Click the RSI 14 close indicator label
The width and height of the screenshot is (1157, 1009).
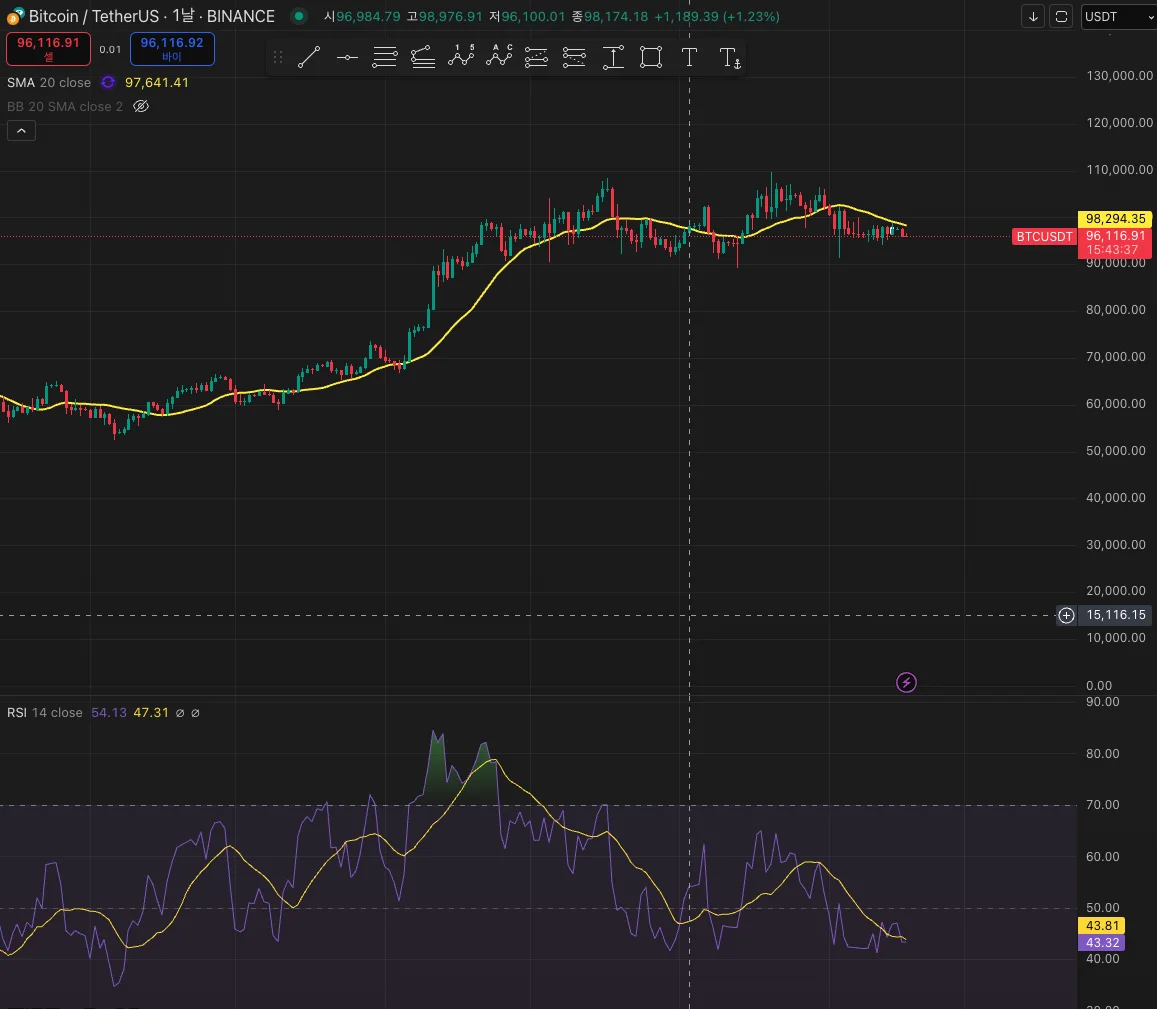(x=45, y=712)
